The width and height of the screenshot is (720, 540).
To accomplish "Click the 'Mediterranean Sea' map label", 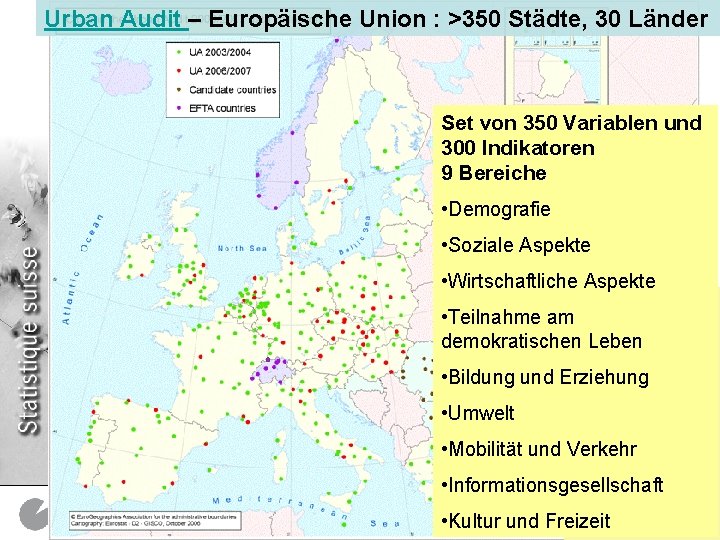I will coord(307,512).
